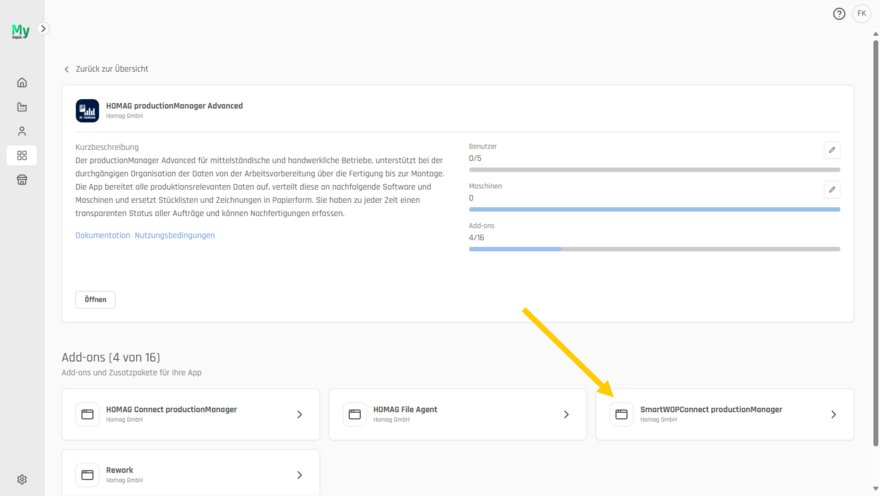This screenshot has height=496, width=880.
Task: Open settings gear in sidebar
Action: (22, 479)
